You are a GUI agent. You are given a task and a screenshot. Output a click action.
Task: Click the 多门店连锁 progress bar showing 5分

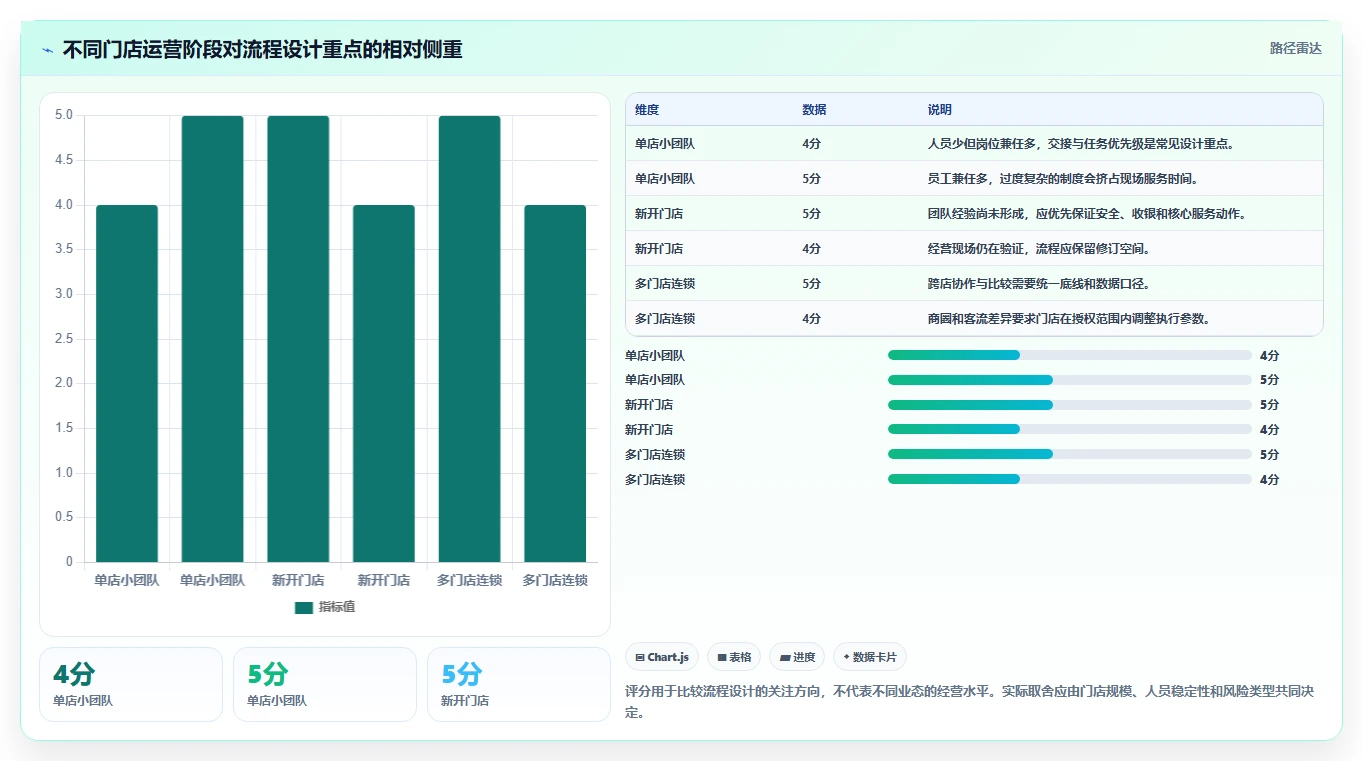pyautogui.click(x=1070, y=454)
